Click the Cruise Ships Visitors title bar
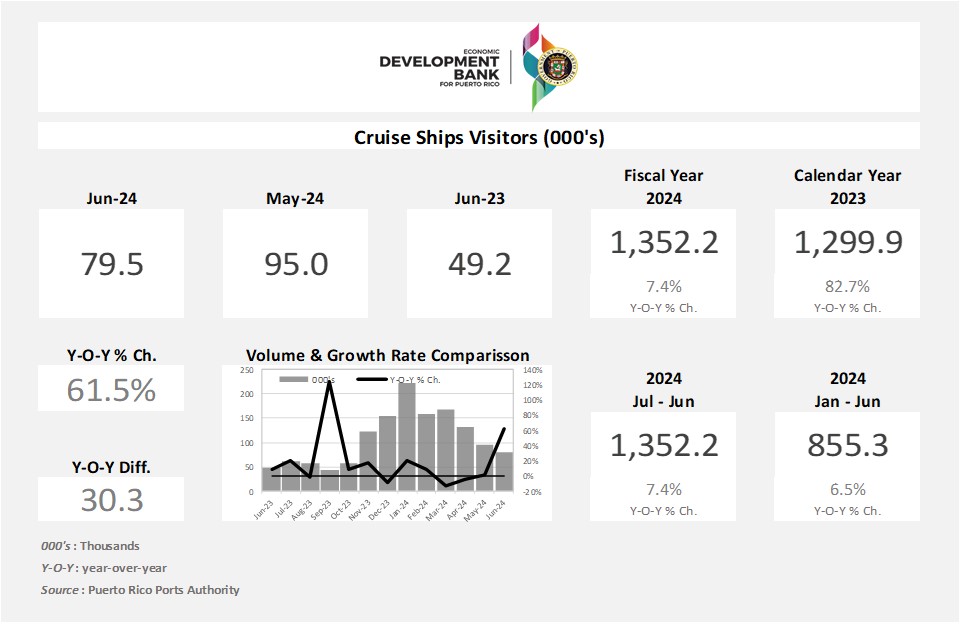The width and height of the screenshot is (960, 624). [x=479, y=137]
